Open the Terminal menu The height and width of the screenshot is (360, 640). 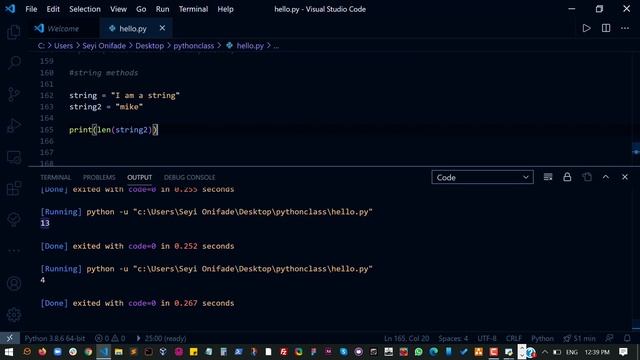(193, 9)
